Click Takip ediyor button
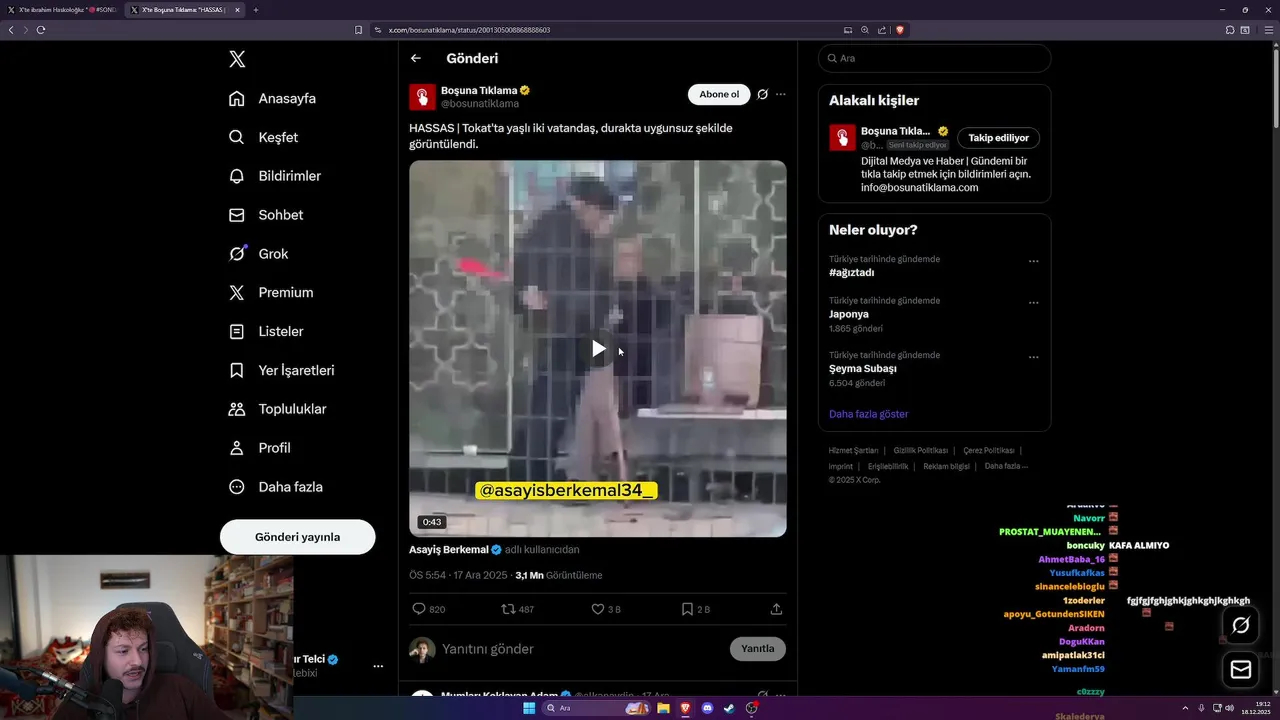 point(998,138)
